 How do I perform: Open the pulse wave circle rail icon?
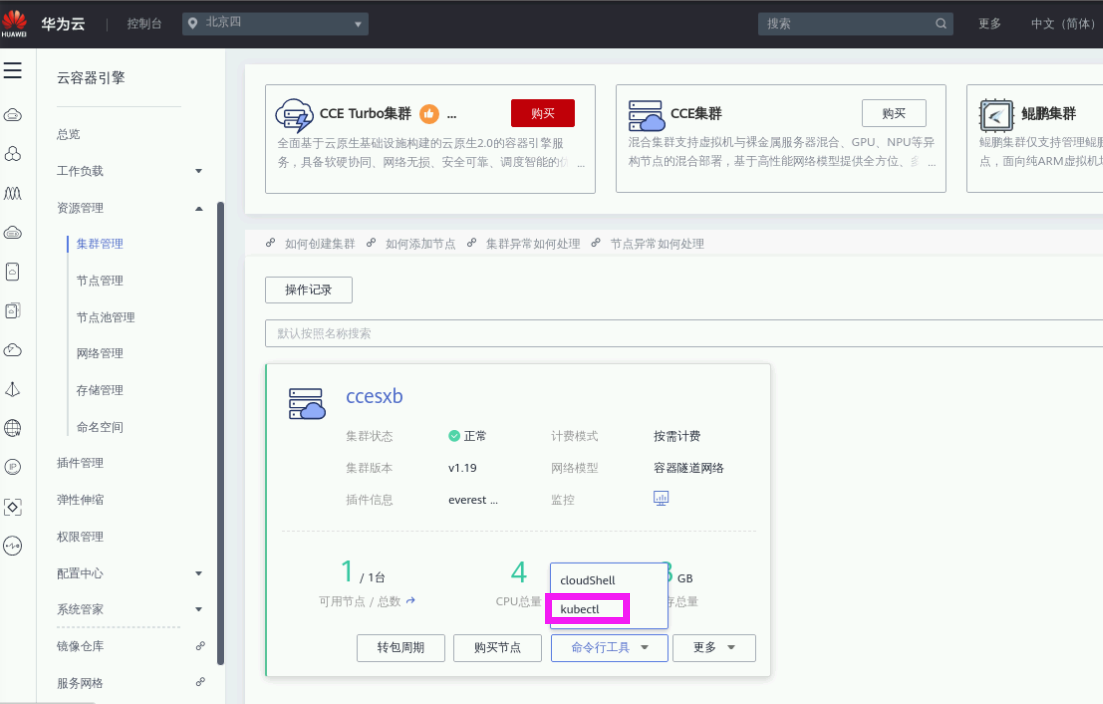tap(13, 546)
